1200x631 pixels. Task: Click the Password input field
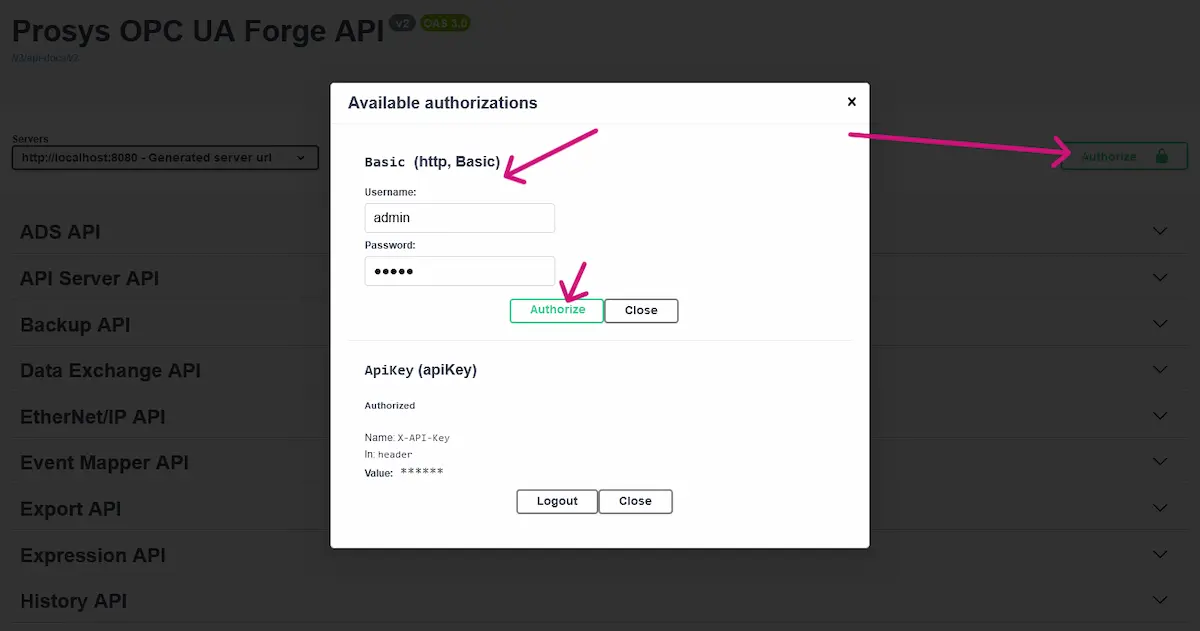click(459, 271)
